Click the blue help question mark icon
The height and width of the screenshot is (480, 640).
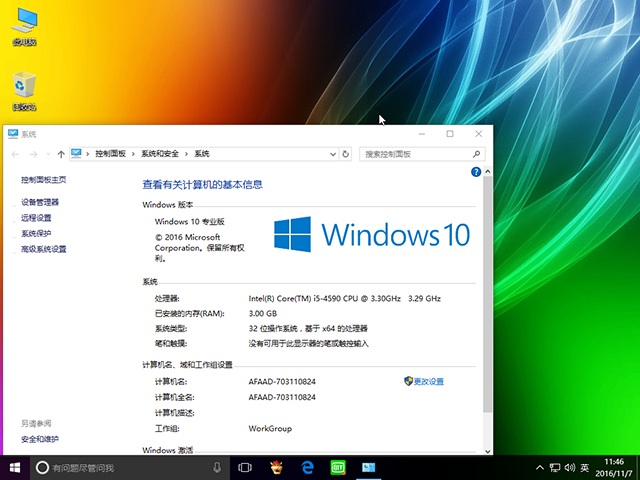coord(476,172)
